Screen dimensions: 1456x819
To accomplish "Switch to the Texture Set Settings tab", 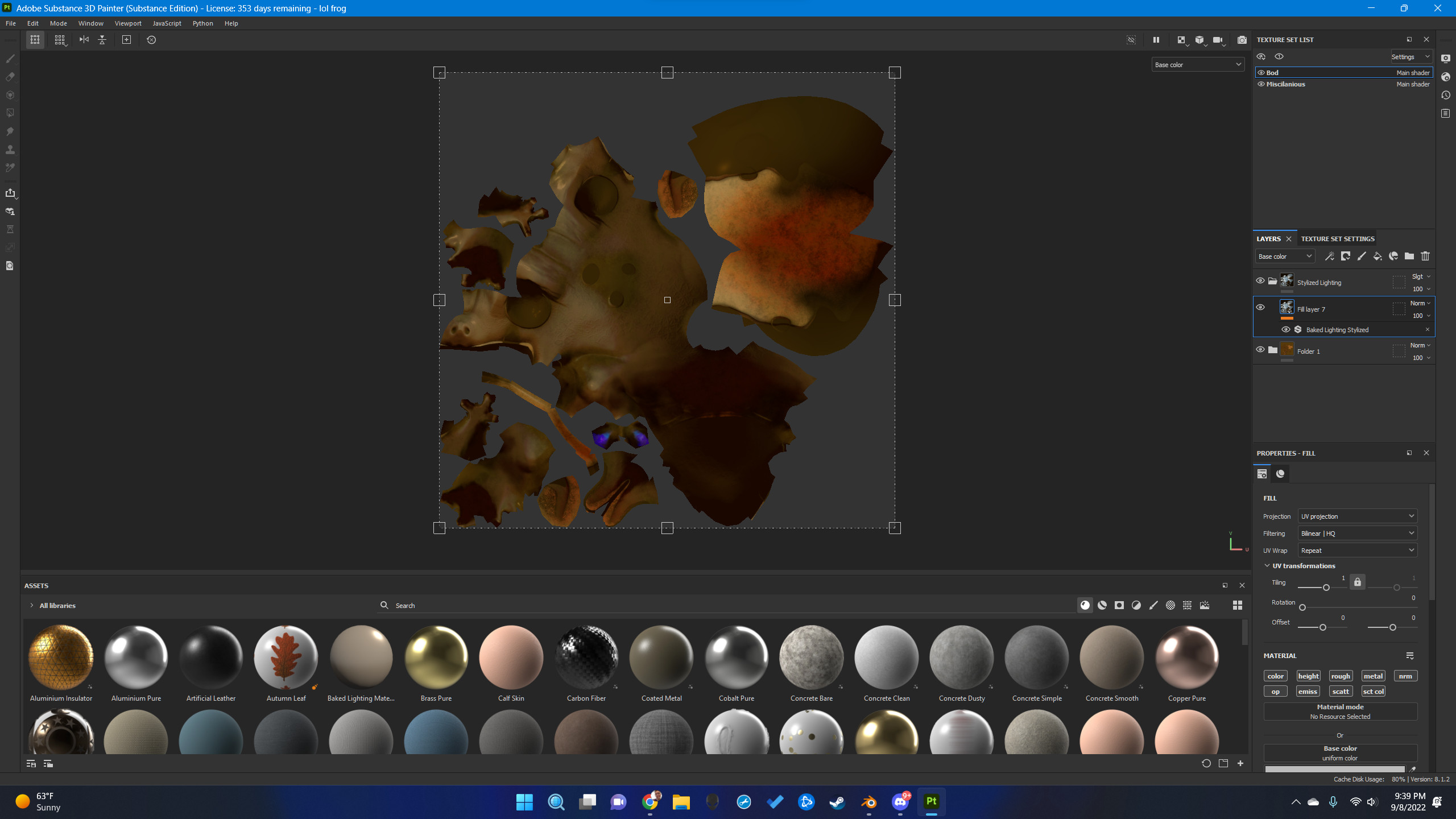I will [x=1337, y=239].
